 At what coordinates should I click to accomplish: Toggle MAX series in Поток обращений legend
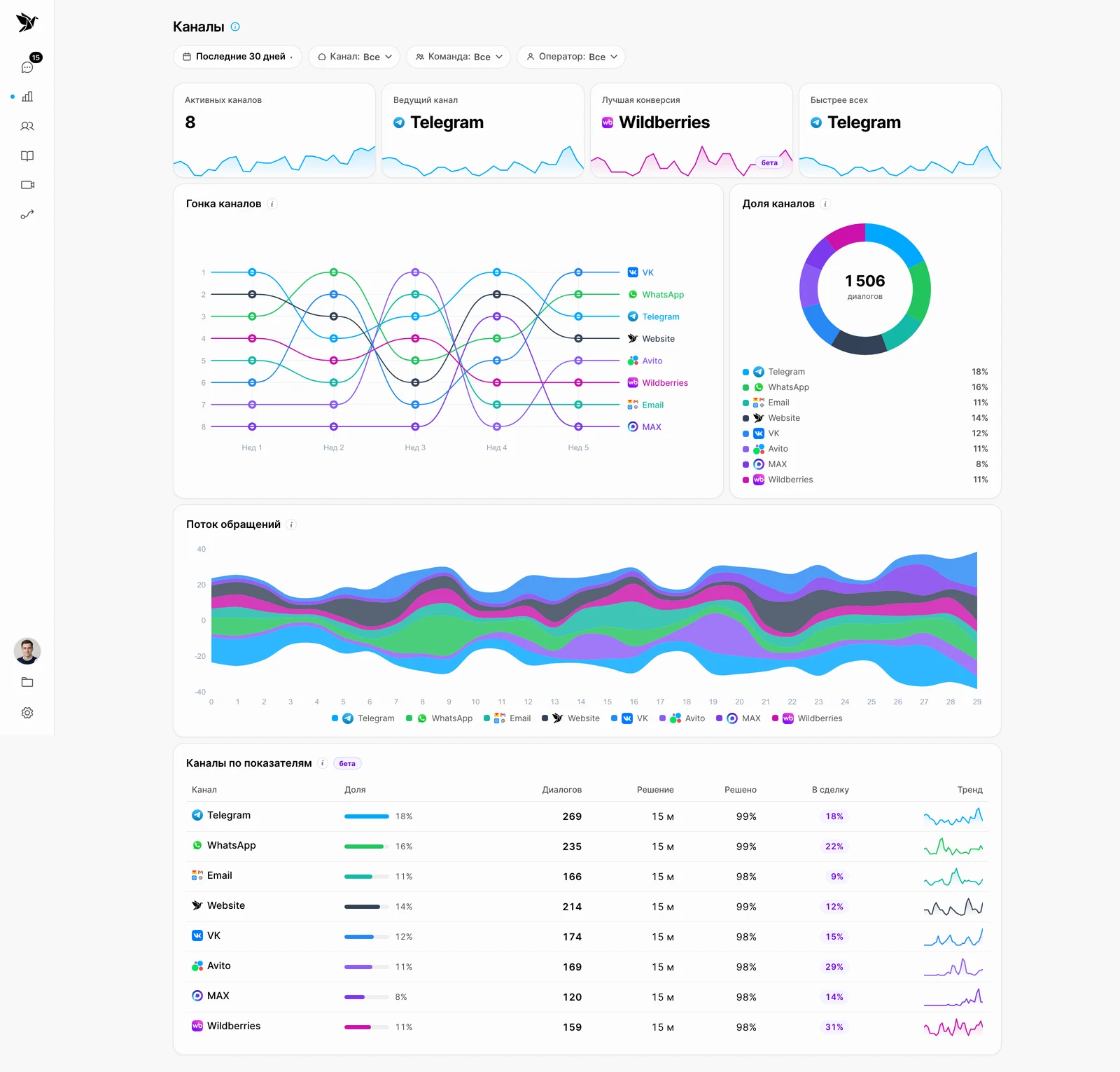click(x=738, y=718)
